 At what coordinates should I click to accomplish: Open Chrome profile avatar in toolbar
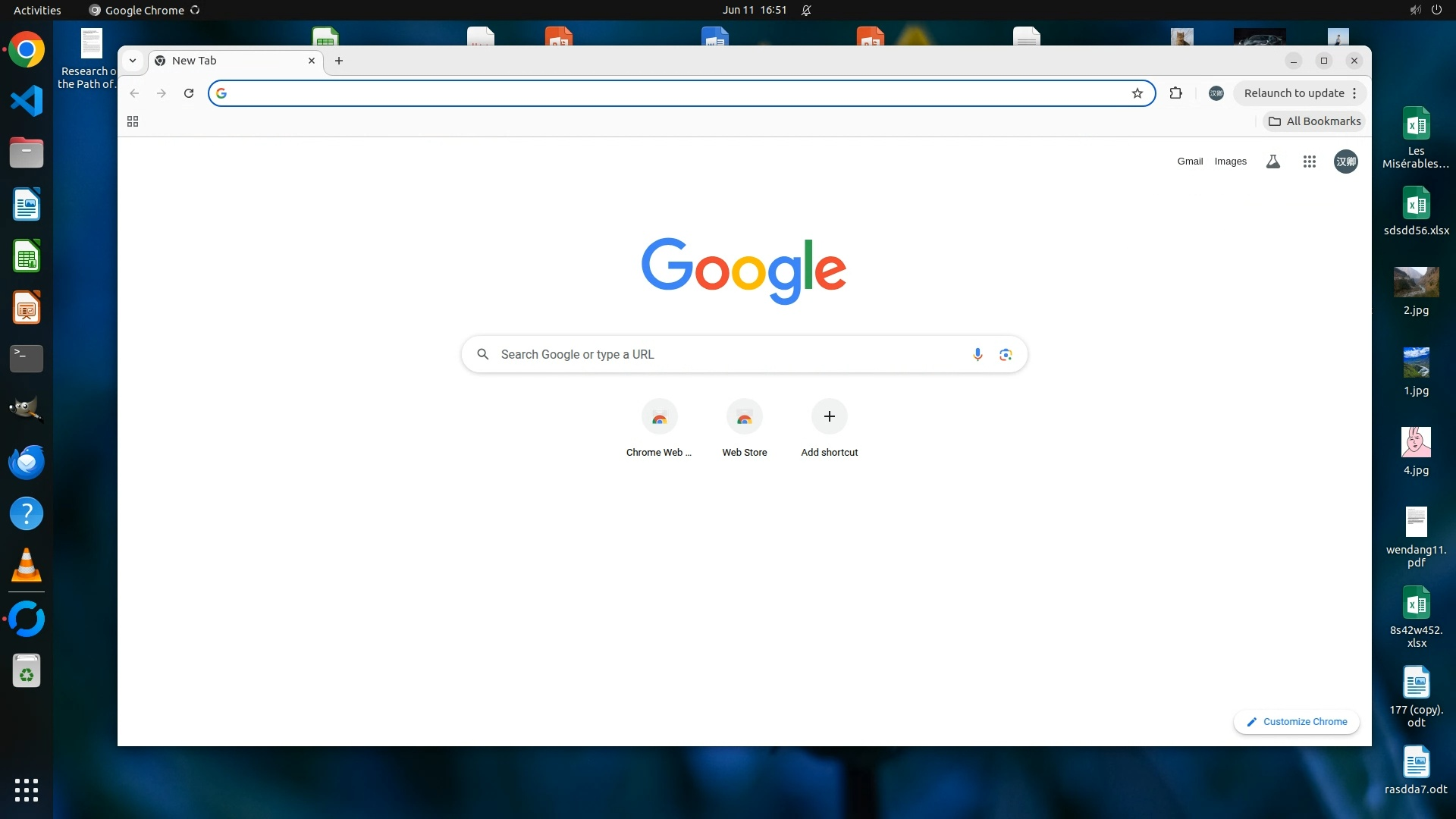click(1216, 93)
